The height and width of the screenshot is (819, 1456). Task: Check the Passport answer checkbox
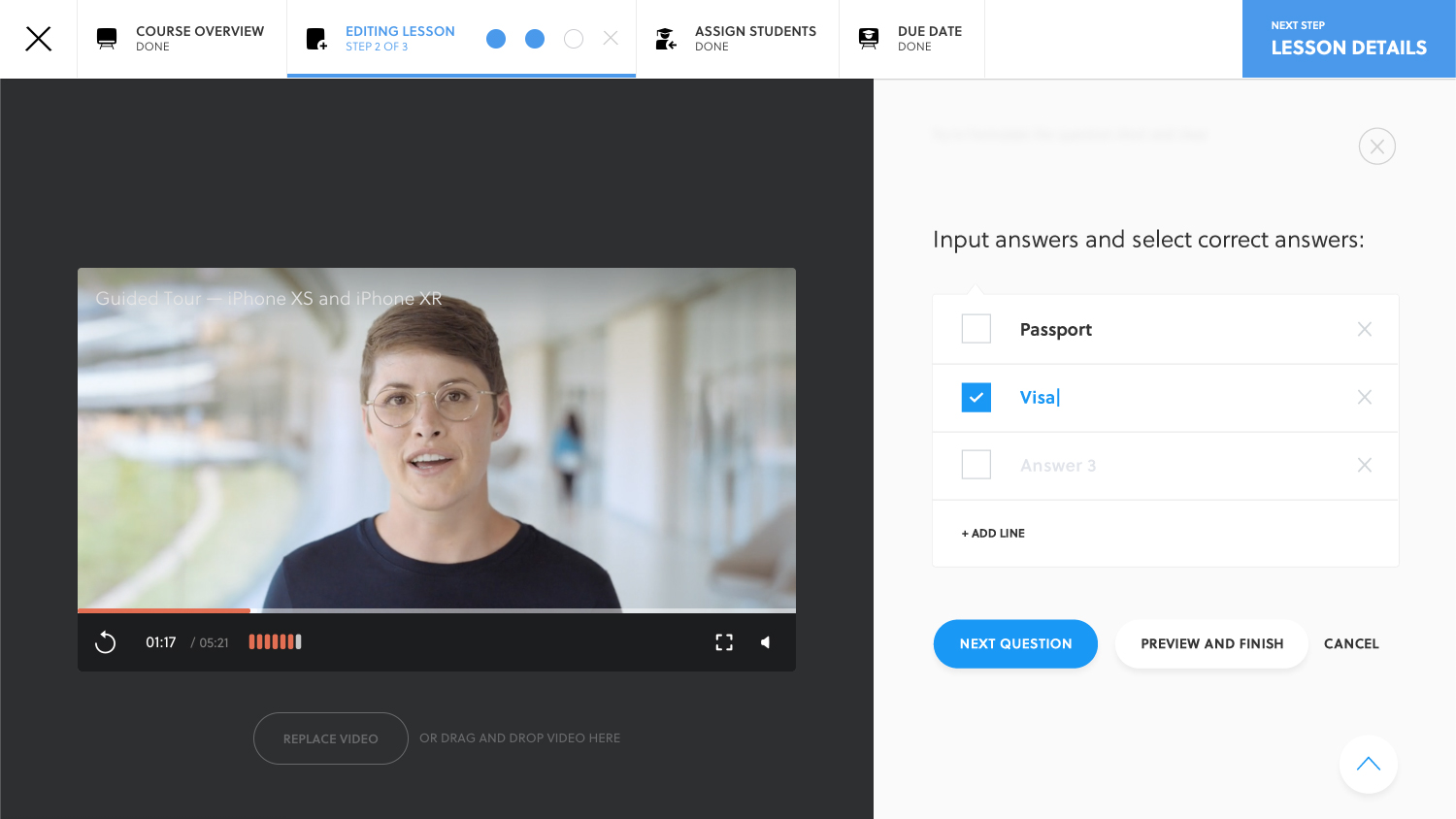tap(976, 329)
